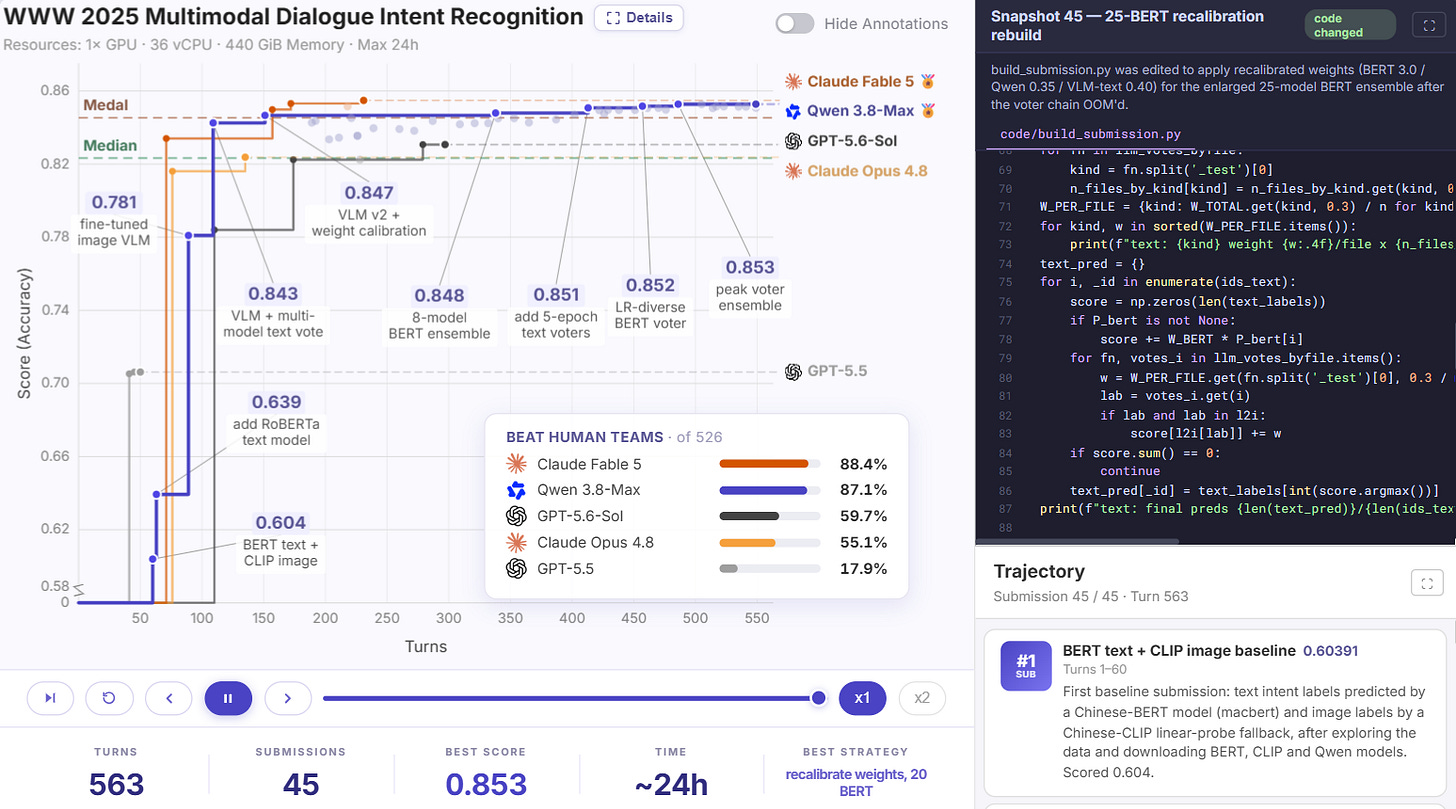Viewport: 1456px width, 809px height.
Task: Select the code/build_submission.py tab
Action: tap(1091, 134)
